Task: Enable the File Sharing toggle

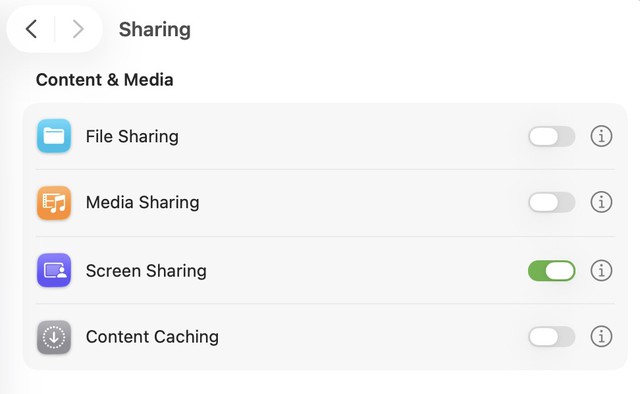Action: (x=552, y=136)
